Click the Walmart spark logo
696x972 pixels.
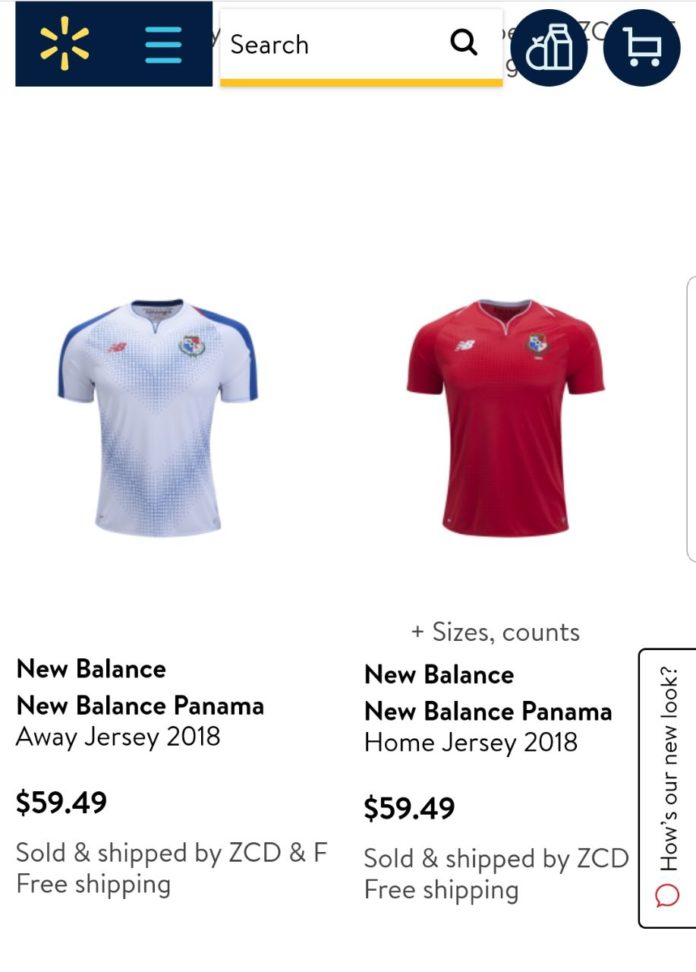tap(64, 43)
